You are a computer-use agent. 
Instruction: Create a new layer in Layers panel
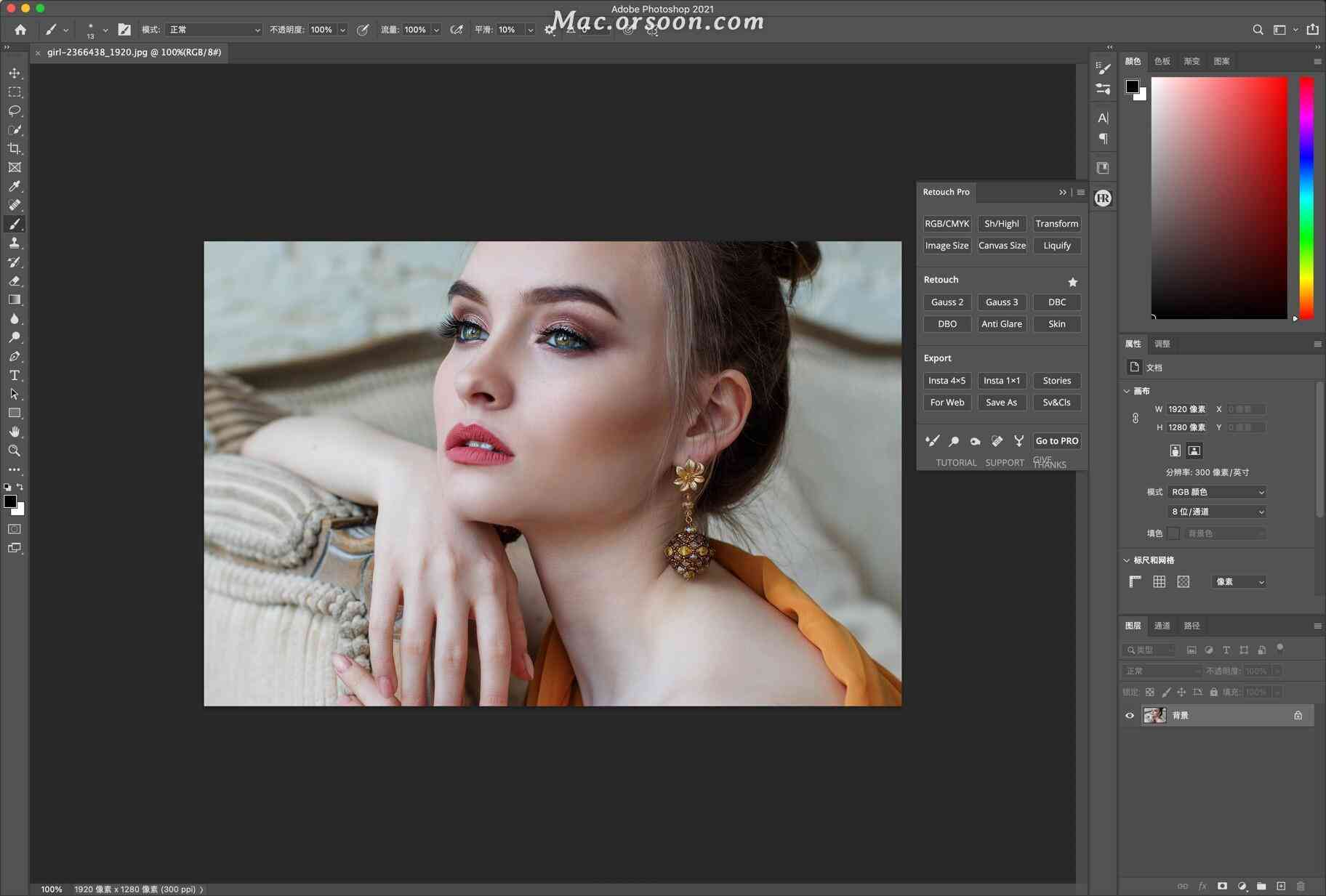(x=1281, y=886)
